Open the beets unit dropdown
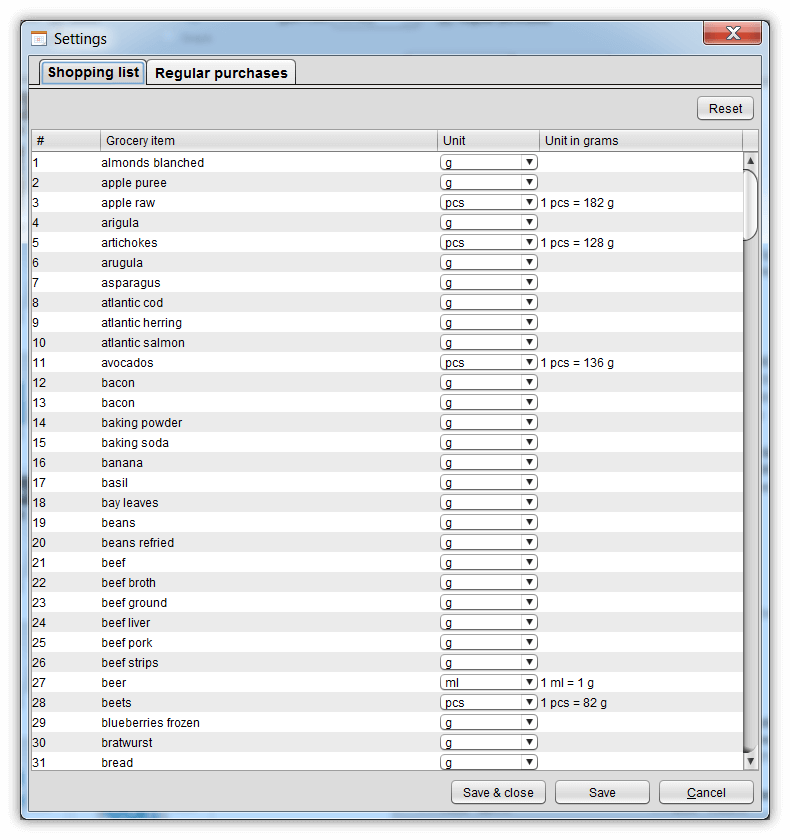This screenshot has width=790, height=840. tap(489, 703)
